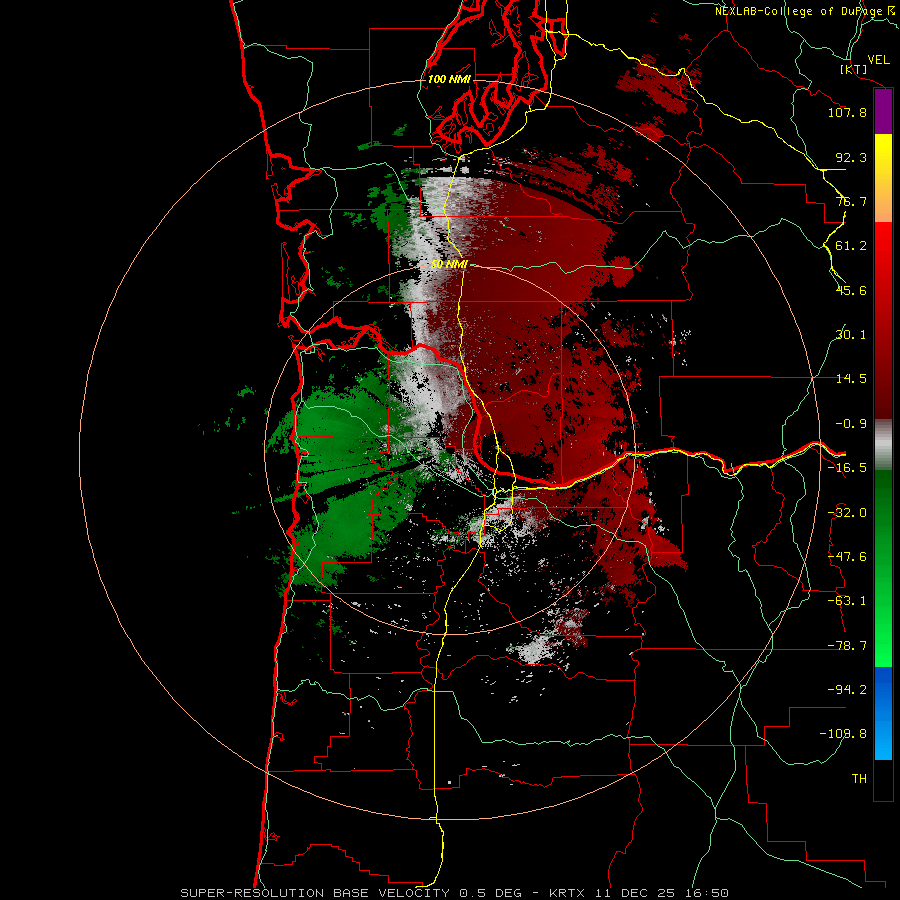Screen dimensions: 900x900
Task: Click the -32.0 legend value
Action: (x=847, y=513)
